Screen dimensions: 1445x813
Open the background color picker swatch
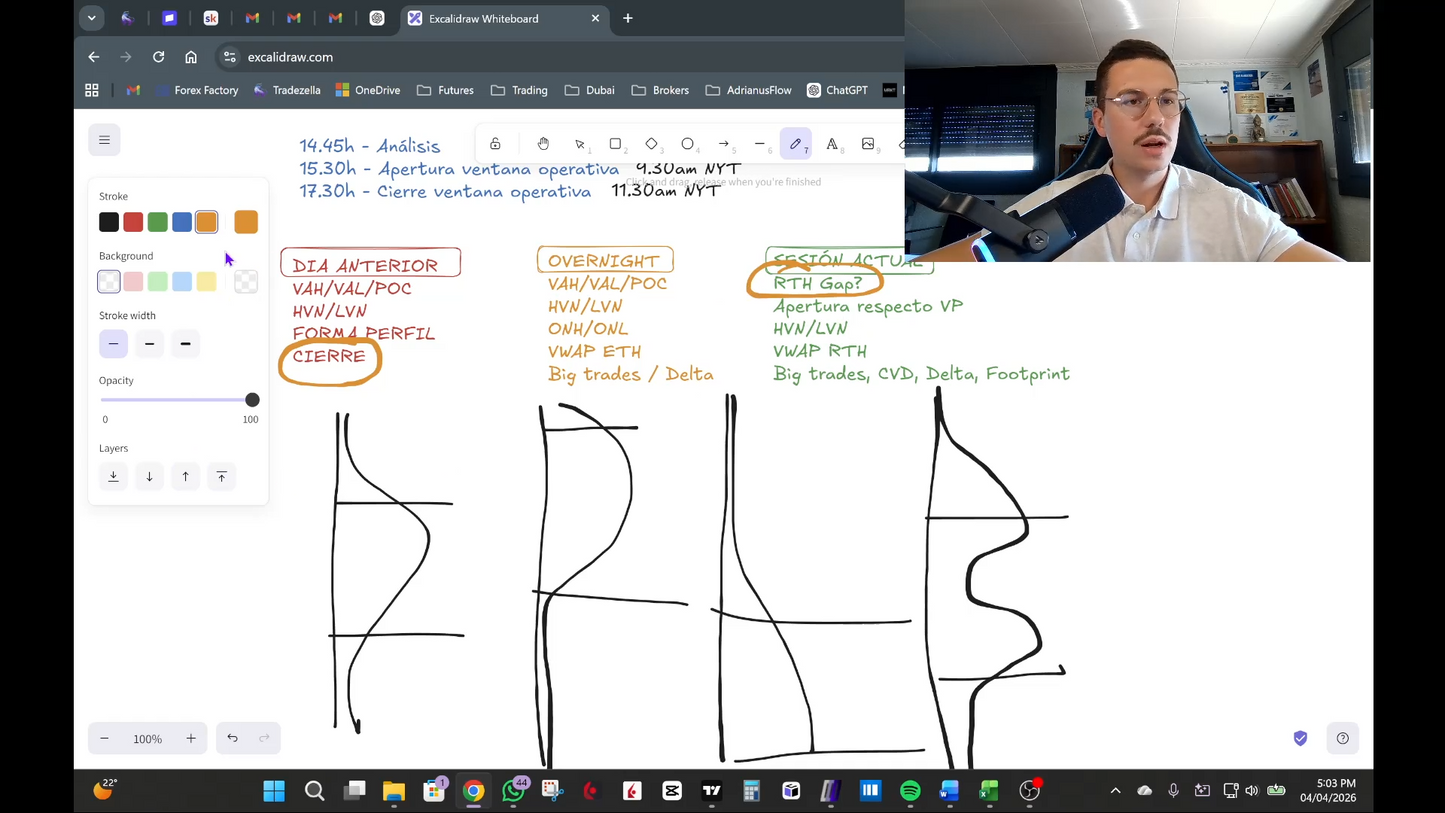[x=246, y=282]
